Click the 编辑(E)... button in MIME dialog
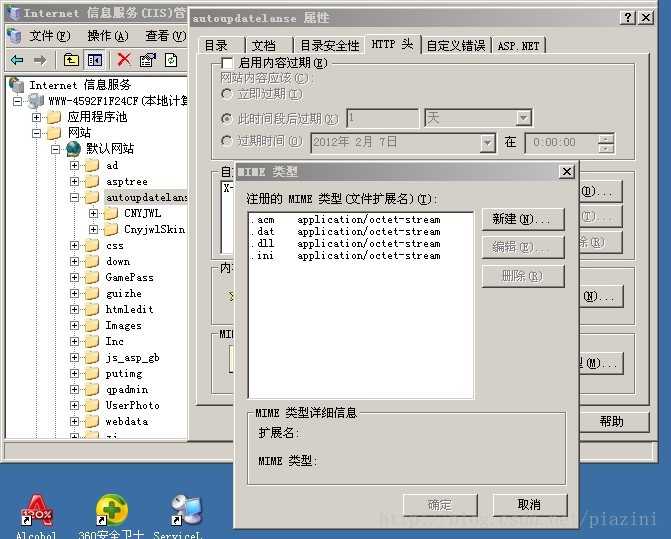The image size is (671, 539). point(523,247)
